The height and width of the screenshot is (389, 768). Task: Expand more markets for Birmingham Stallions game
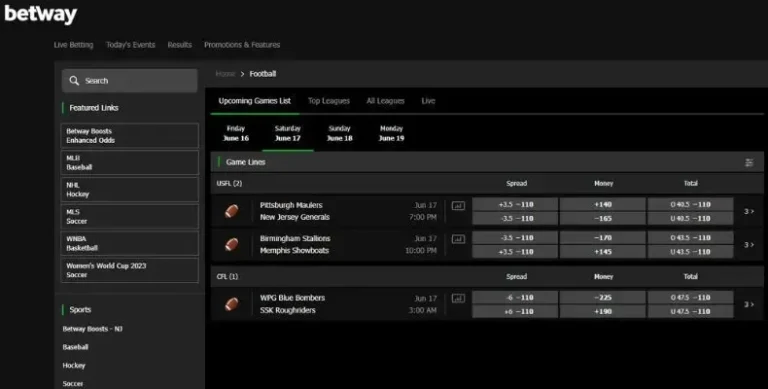(x=749, y=244)
